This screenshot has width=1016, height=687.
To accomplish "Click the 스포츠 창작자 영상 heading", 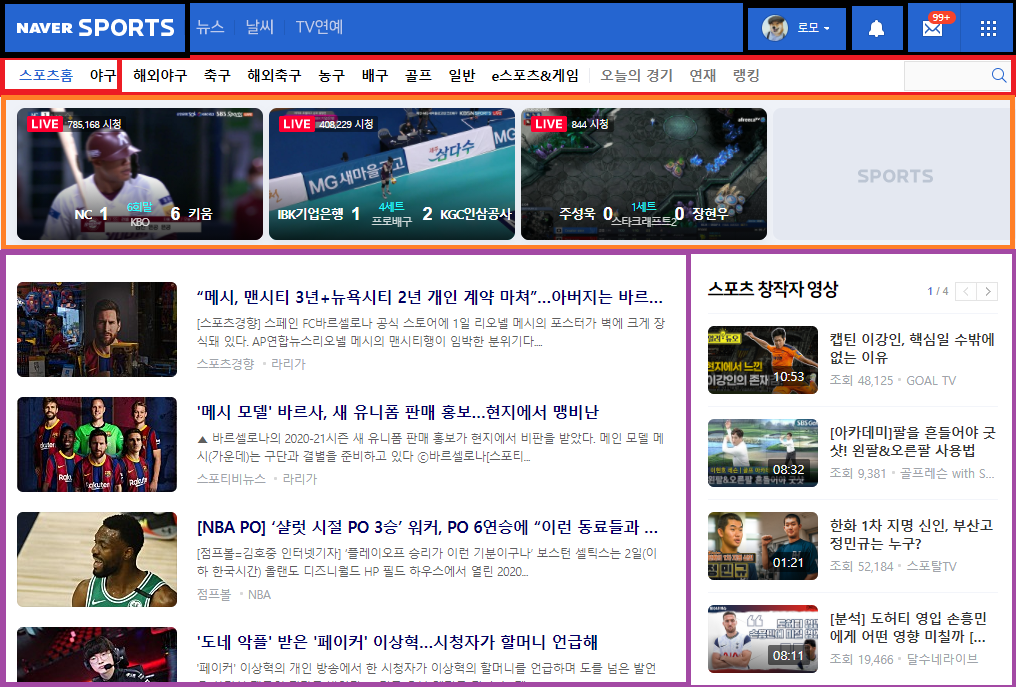I will point(773,289).
